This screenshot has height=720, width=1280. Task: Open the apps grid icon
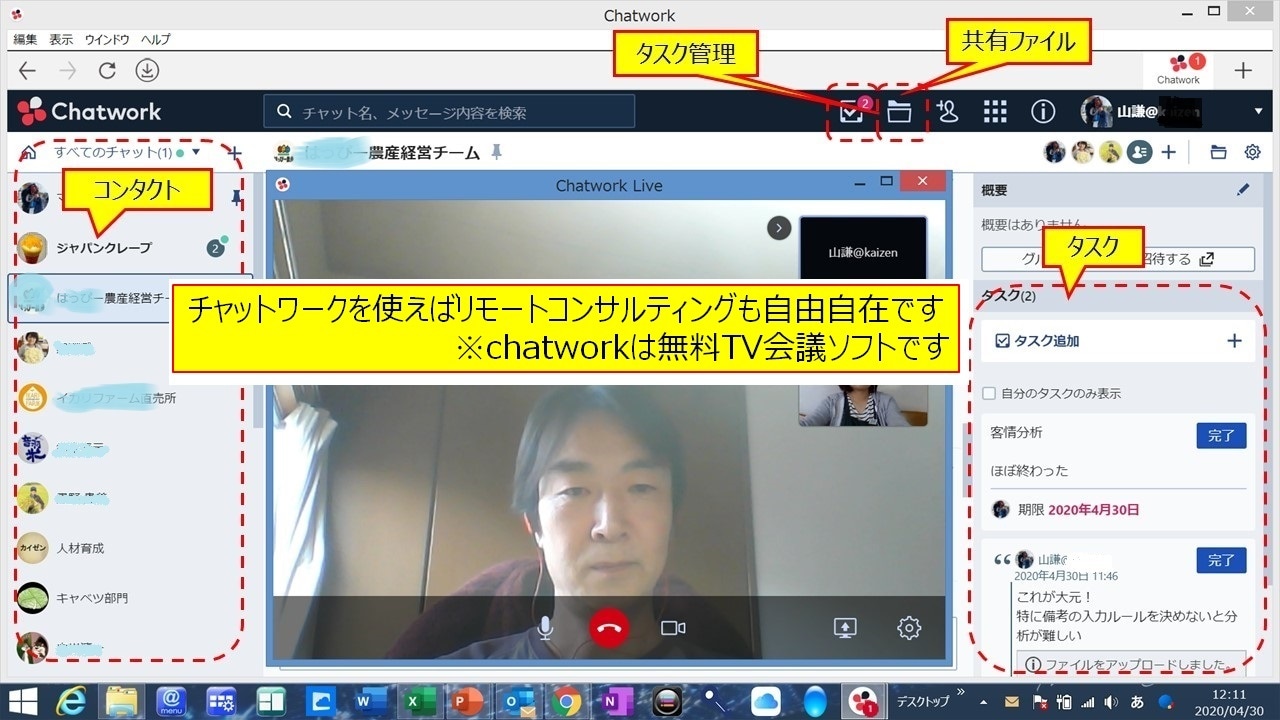click(995, 112)
